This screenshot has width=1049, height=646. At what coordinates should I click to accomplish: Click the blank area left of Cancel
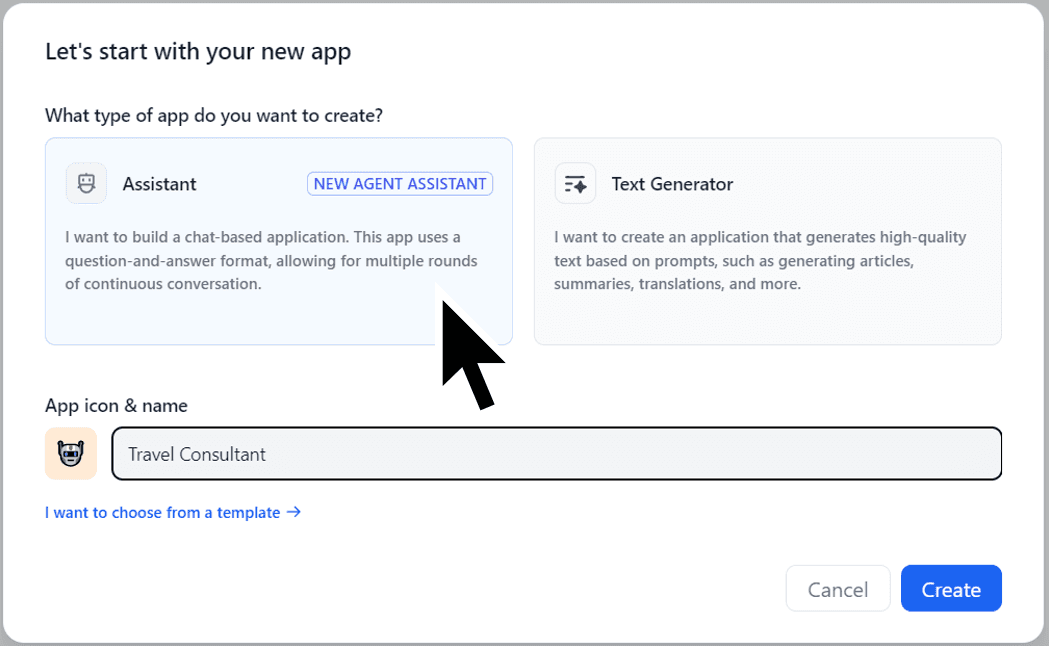click(x=500, y=589)
